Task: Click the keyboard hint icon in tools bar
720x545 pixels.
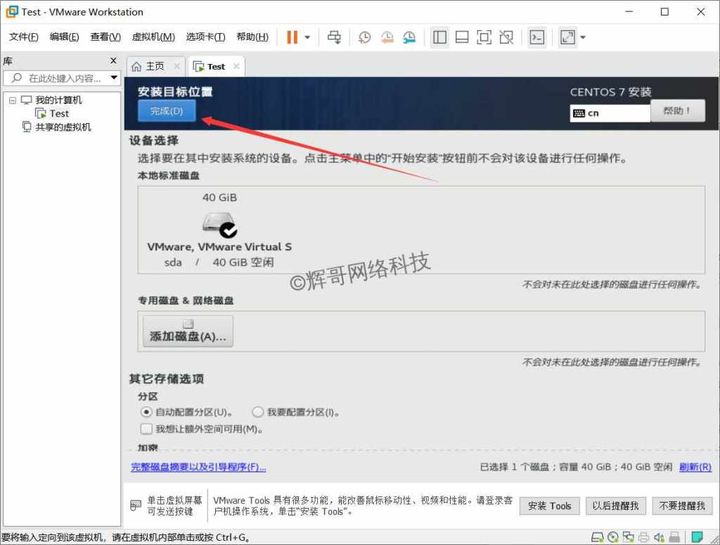Action: (x=135, y=506)
